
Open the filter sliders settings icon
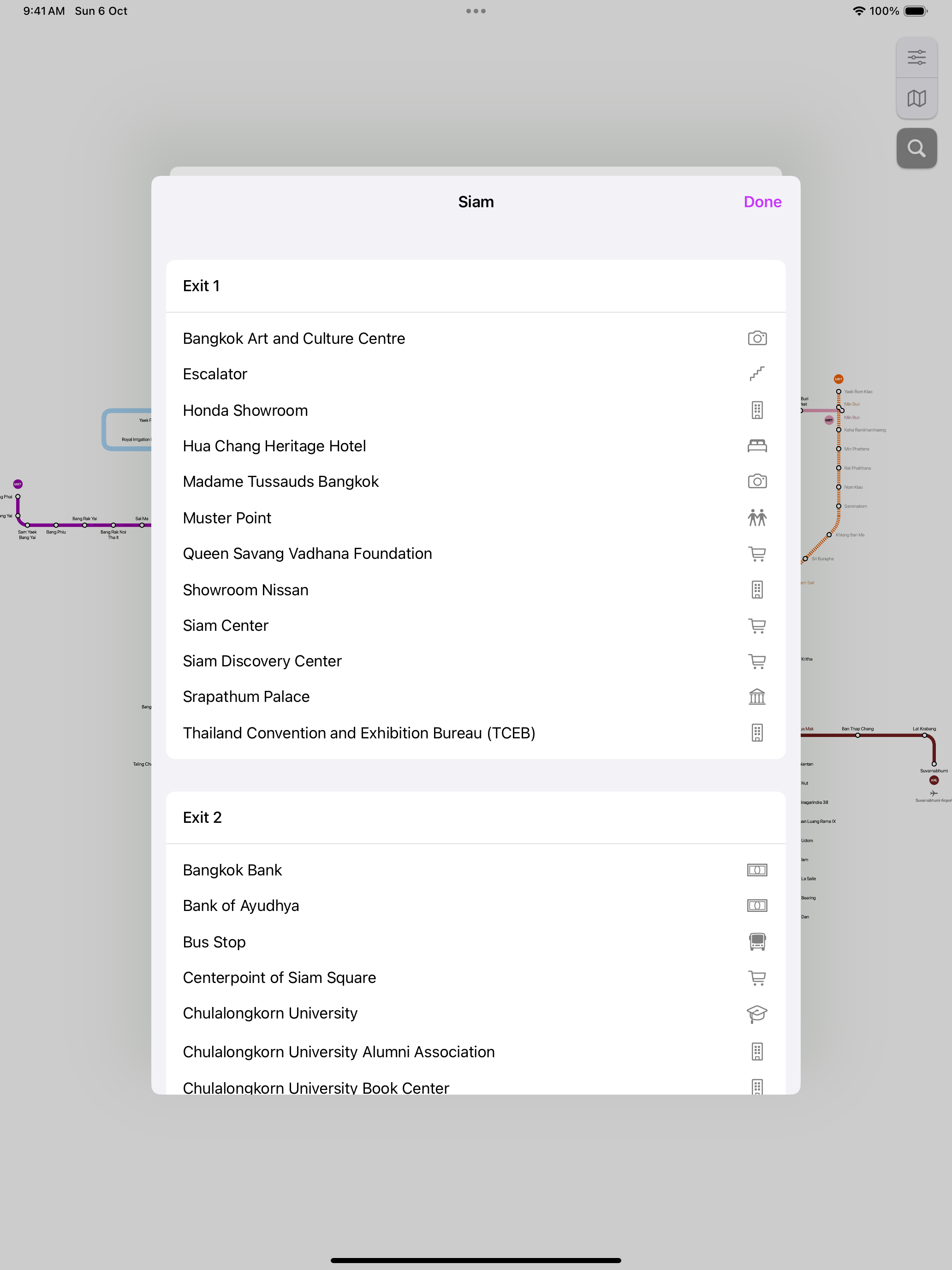(x=916, y=57)
